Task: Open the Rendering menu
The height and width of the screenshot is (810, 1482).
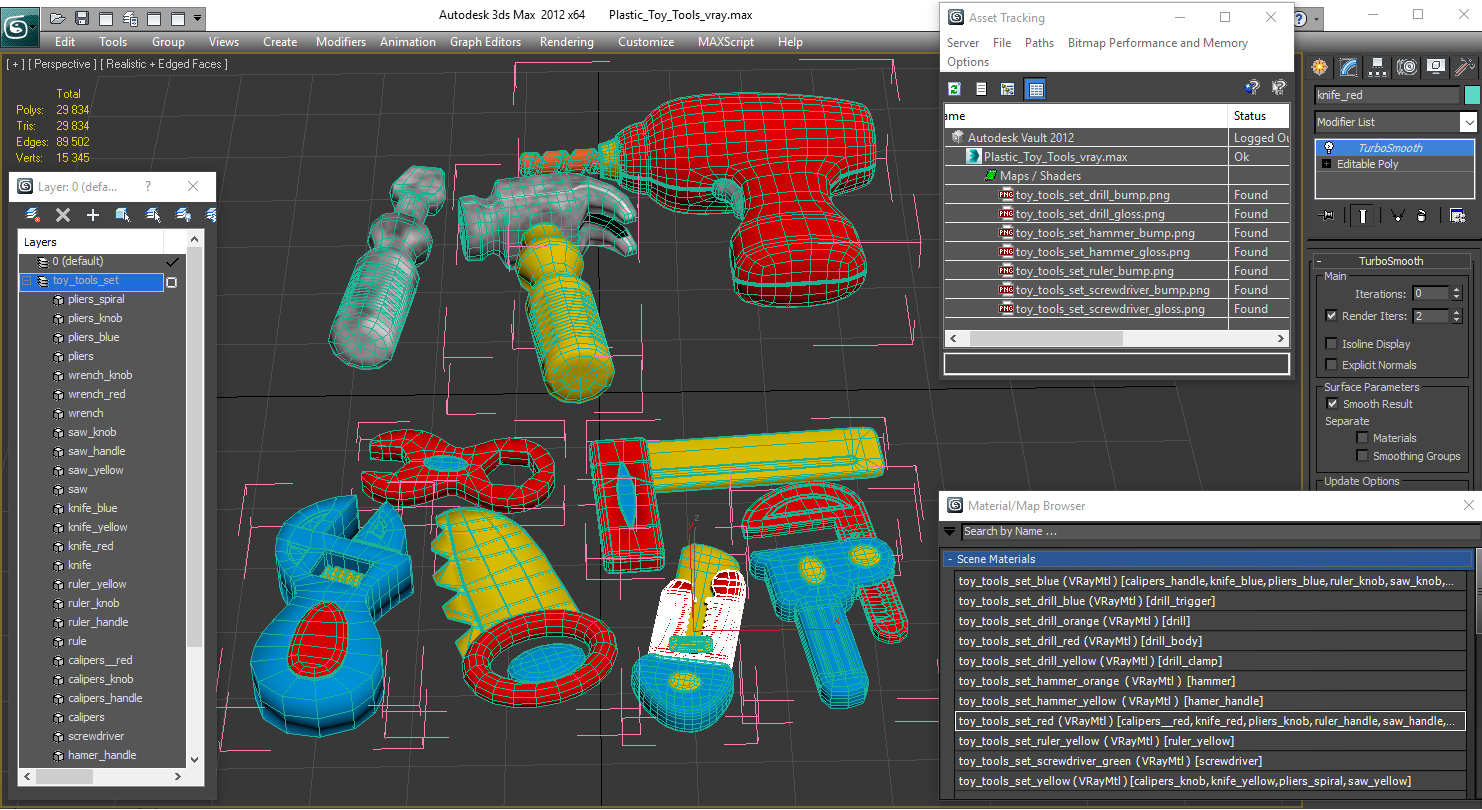Action: click(x=566, y=42)
